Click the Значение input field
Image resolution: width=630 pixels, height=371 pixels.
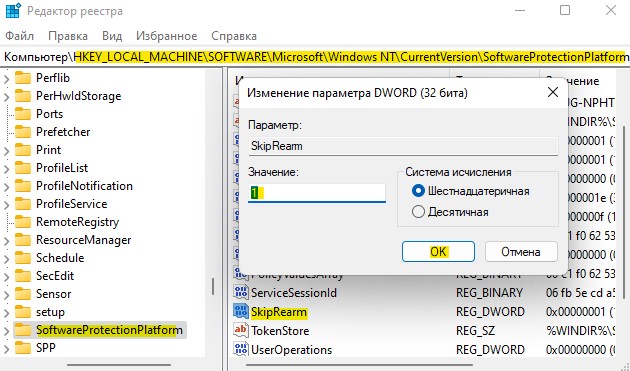pos(317,193)
